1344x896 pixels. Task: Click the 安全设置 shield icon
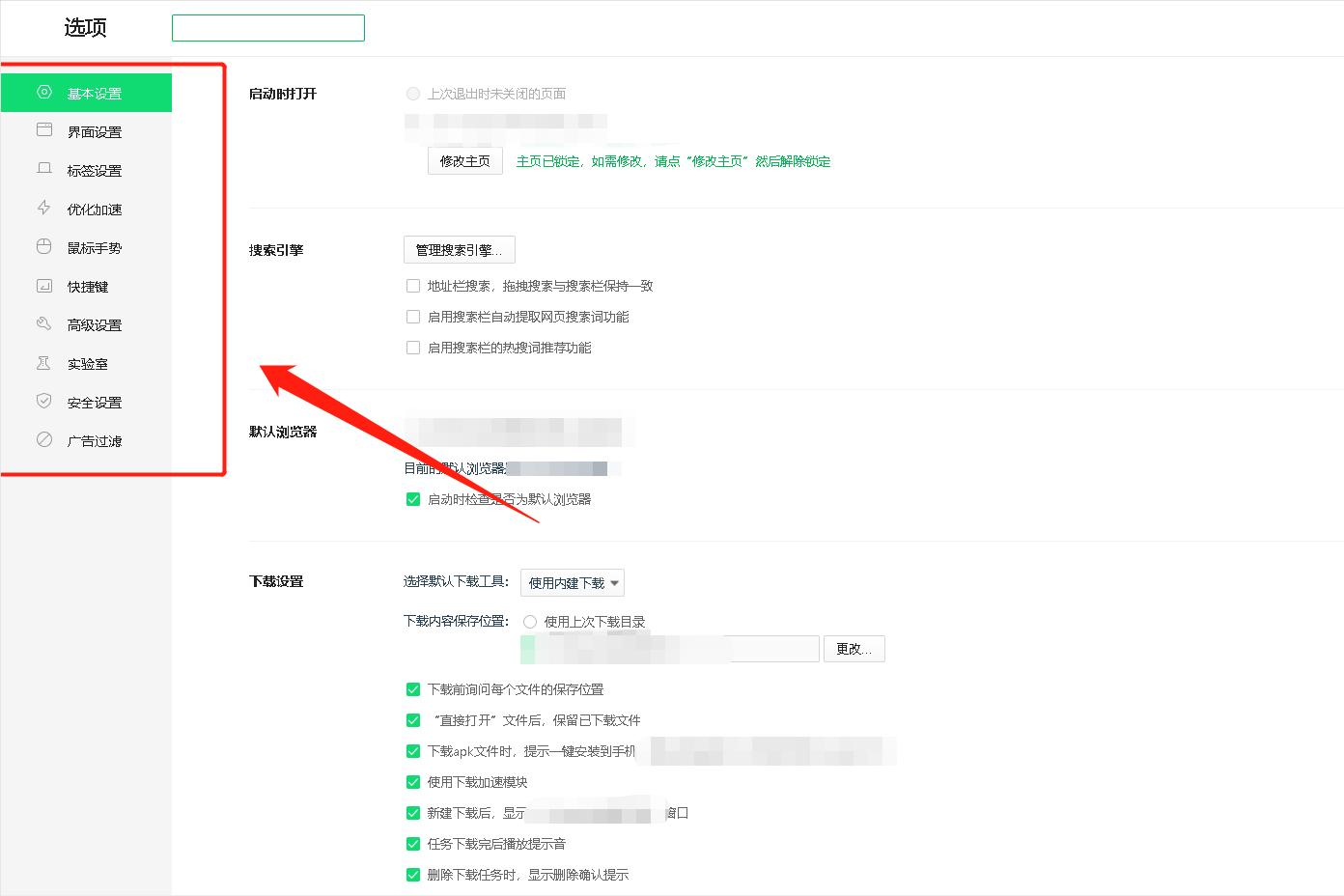pos(44,401)
